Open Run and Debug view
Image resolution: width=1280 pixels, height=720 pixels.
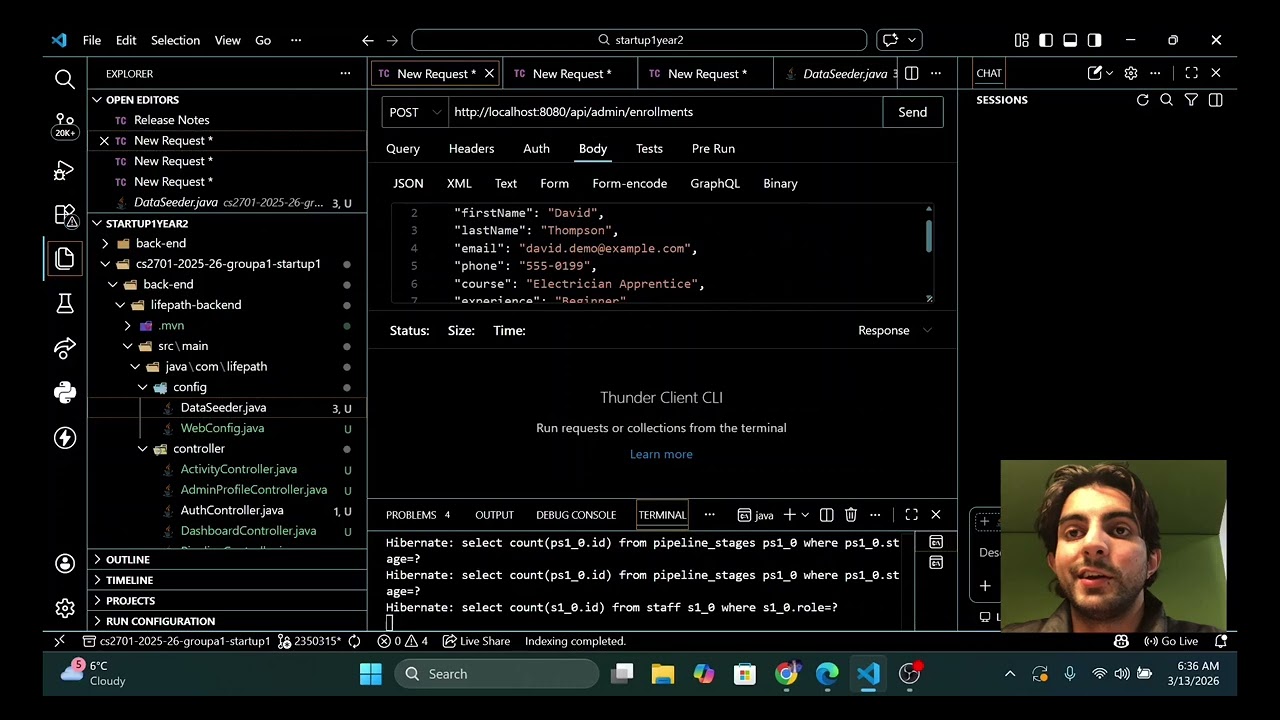[65, 170]
